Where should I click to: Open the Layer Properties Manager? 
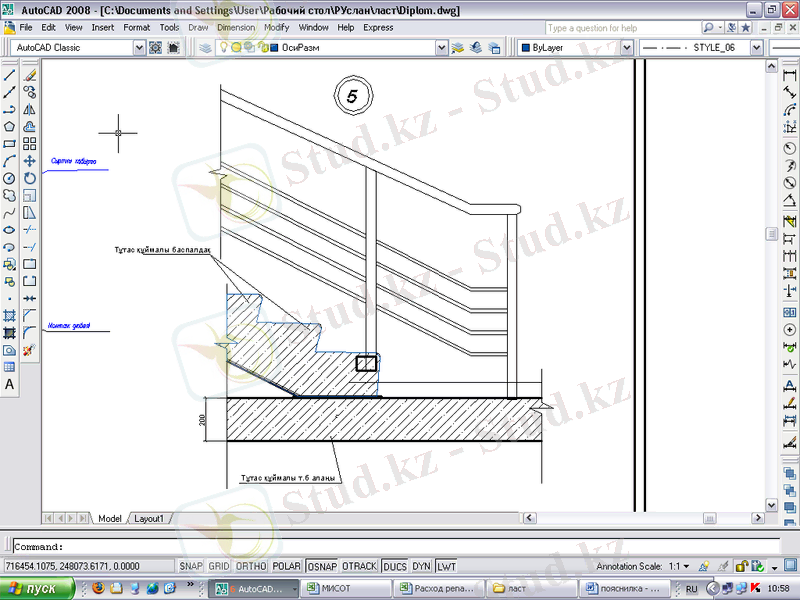[x=205, y=47]
